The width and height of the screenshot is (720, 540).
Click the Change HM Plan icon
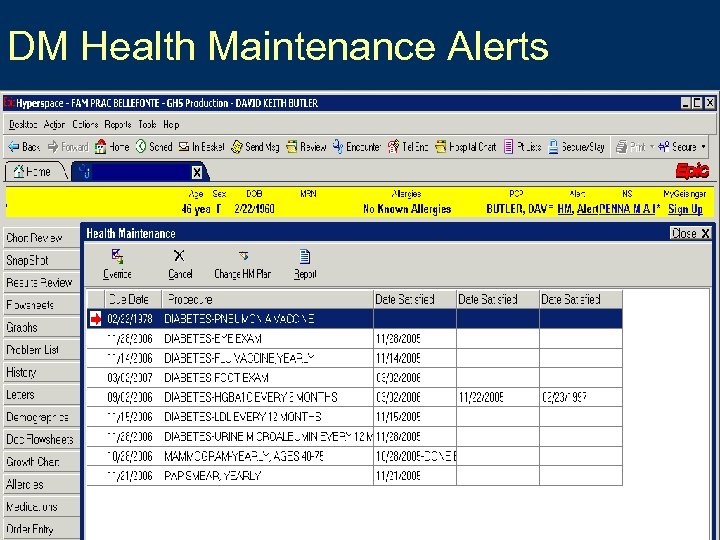[243, 256]
